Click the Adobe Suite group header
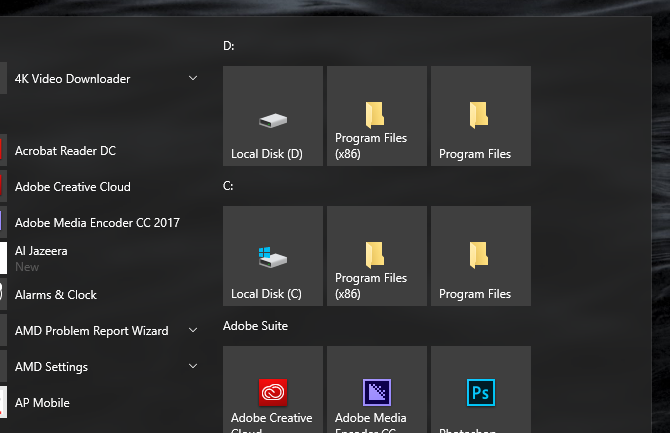The image size is (670, 433). pos(256,326)
